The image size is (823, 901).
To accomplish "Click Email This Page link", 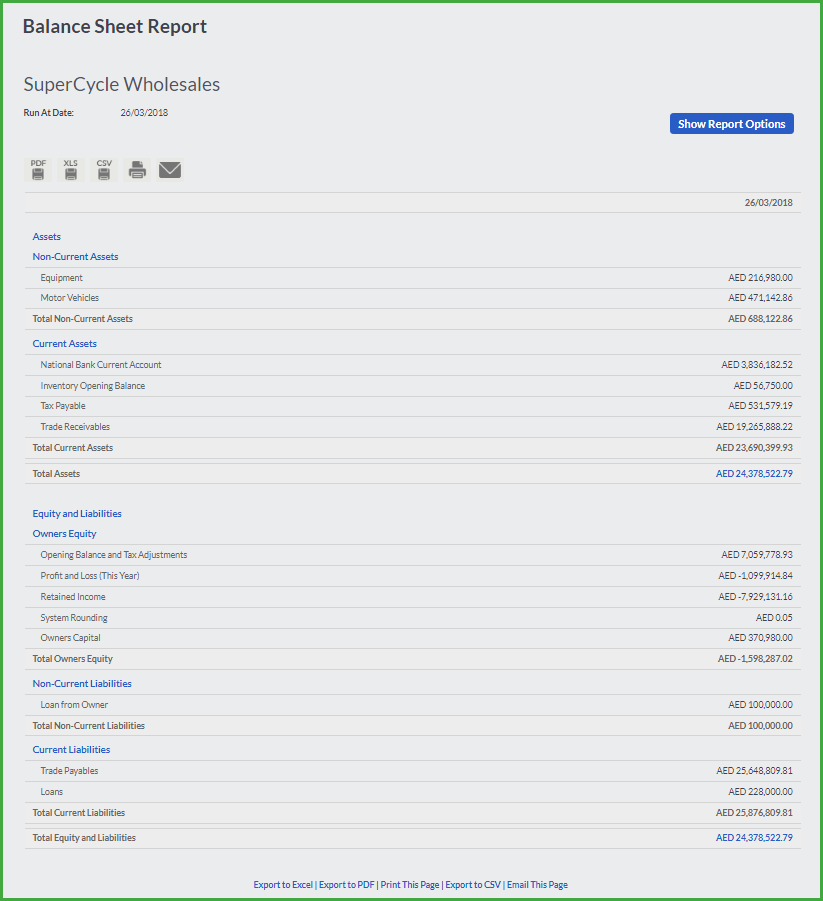I will (x=537, y=885).
